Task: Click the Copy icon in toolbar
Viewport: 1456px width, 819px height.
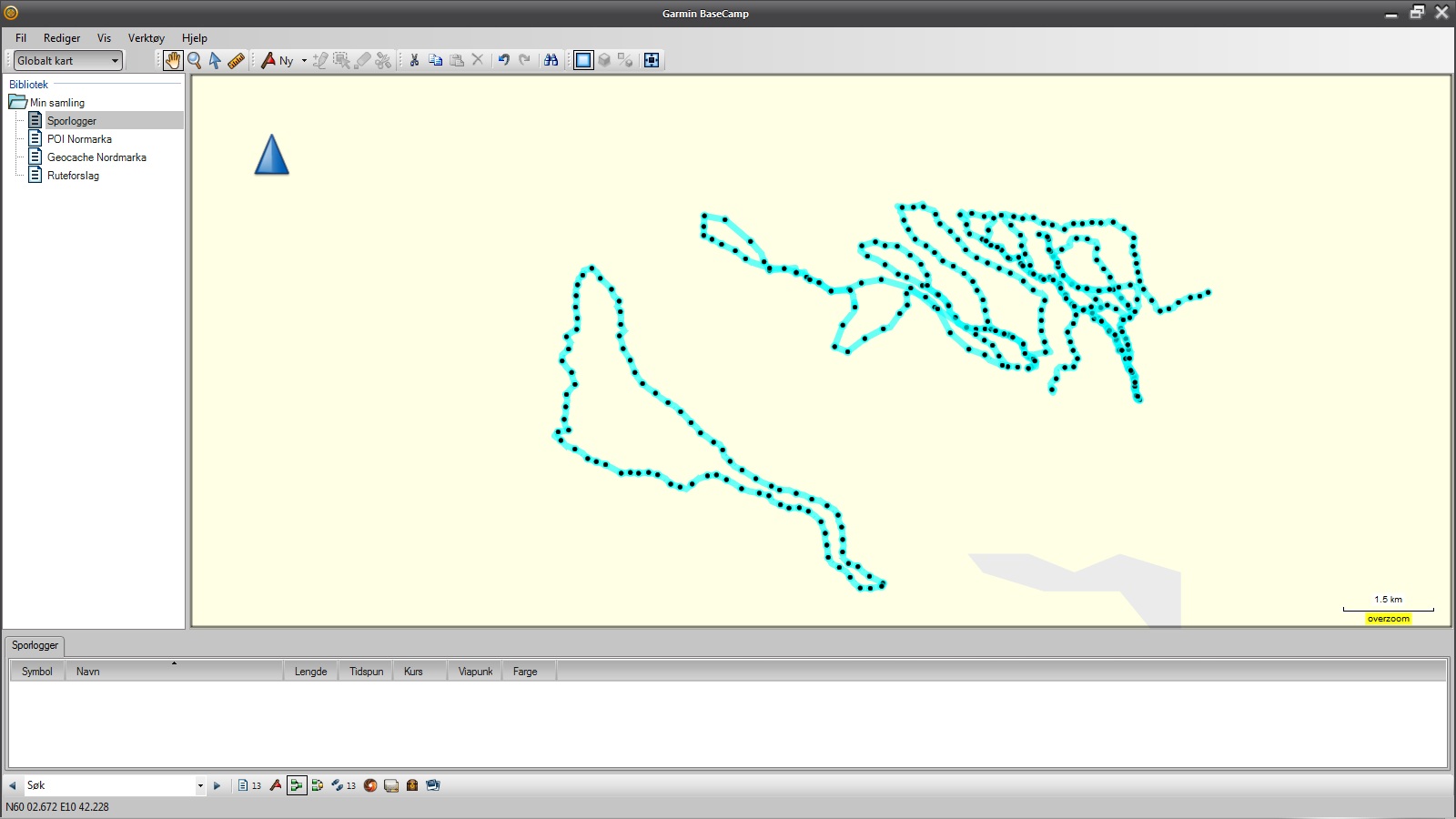Action: click(x=435, y=60)
